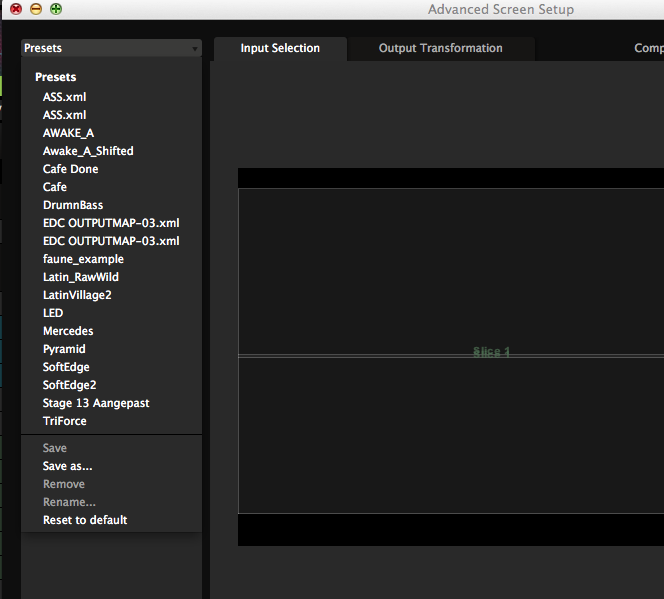This screenshot has height=599, width=664.
Task: Load the Stage 13 Aangepast preset
Action: [96, 403]
